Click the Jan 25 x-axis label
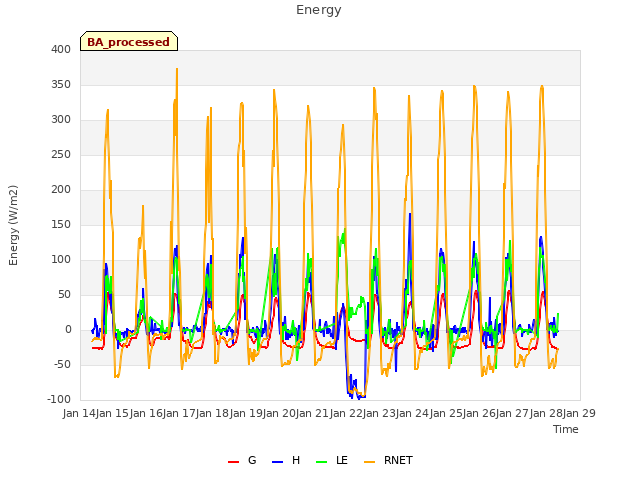This screenshot has width=640, height=480. pyautogui.click(x=446, y=413)
